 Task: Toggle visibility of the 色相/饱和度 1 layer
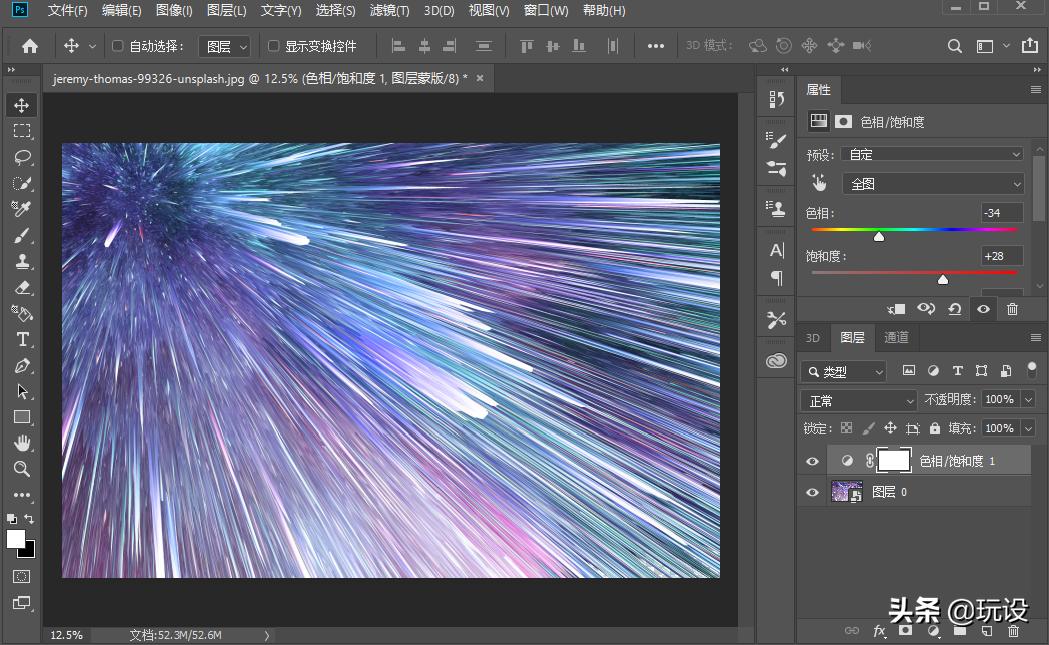pos(813,461)
